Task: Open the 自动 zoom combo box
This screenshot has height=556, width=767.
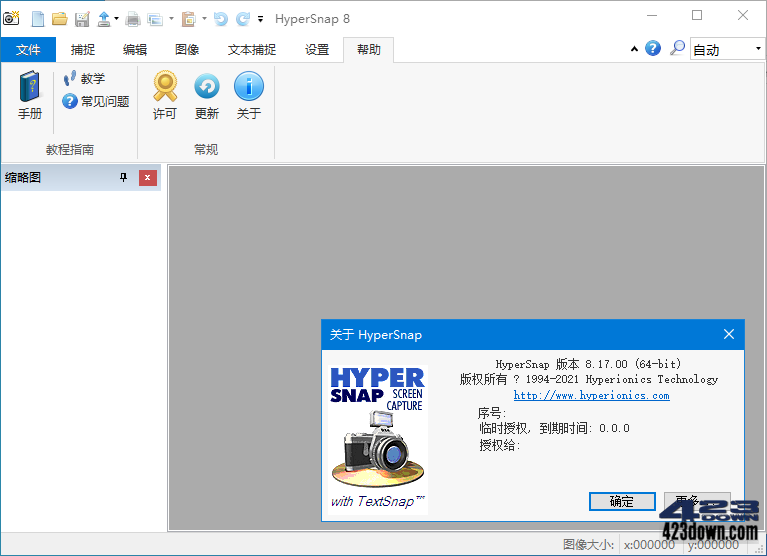Action: click(x=727, y=49)
